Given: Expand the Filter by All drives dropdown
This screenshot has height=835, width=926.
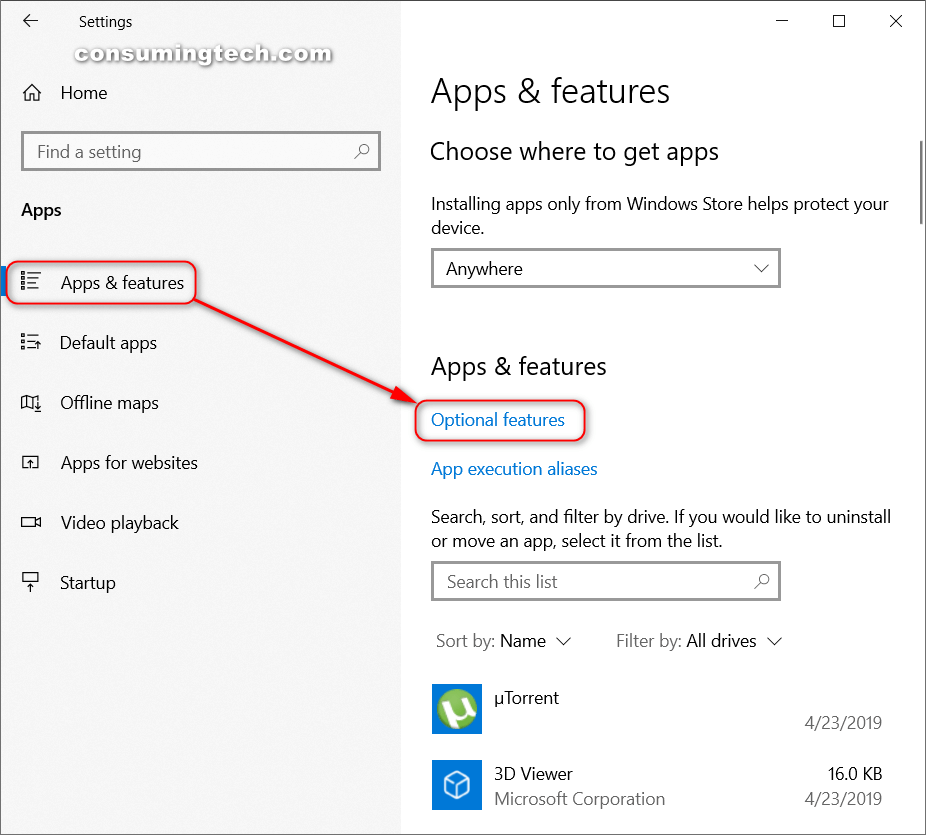Looking at the screenshot, I should [699, 641].
